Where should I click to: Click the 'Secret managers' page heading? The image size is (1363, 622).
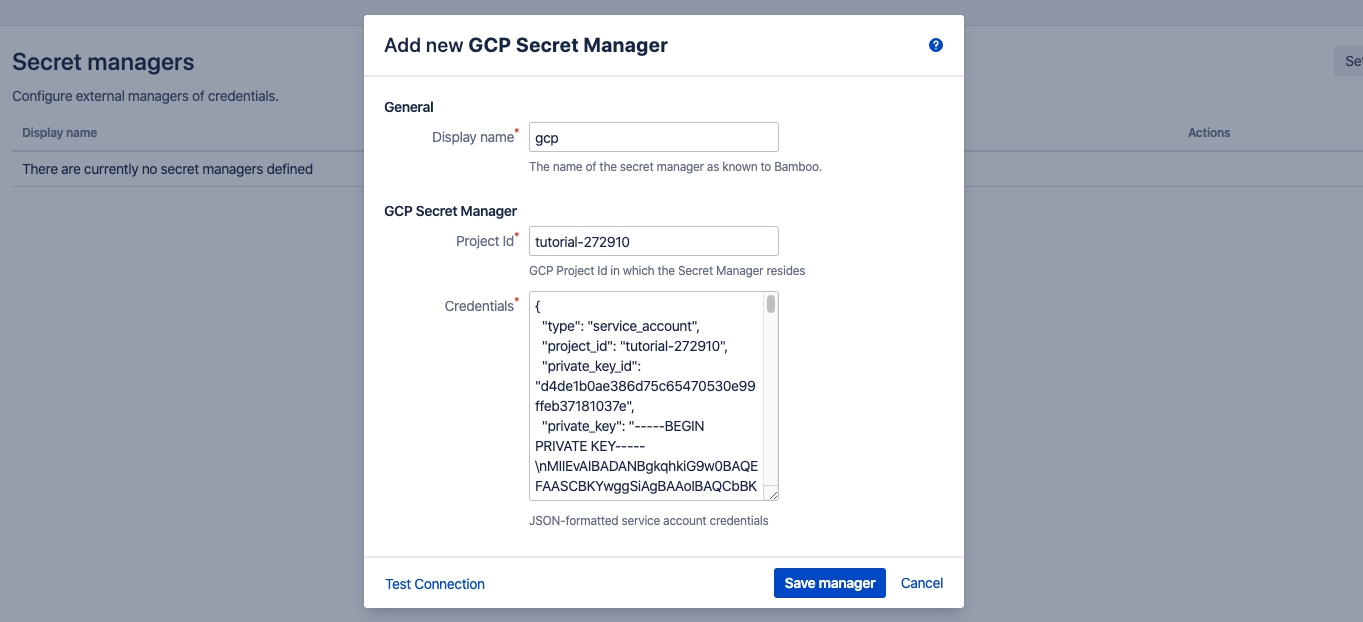(x=103, y=62)
